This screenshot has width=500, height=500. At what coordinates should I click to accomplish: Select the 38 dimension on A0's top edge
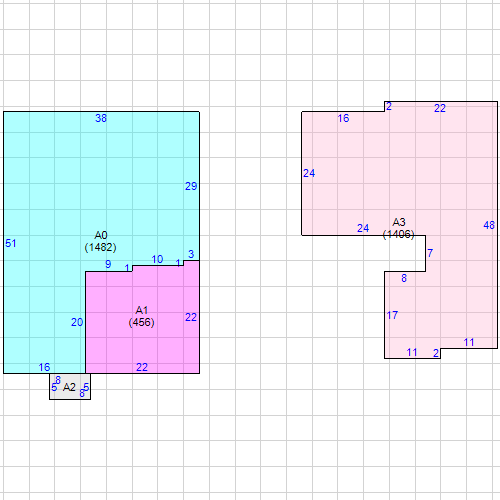pos(101,118)
